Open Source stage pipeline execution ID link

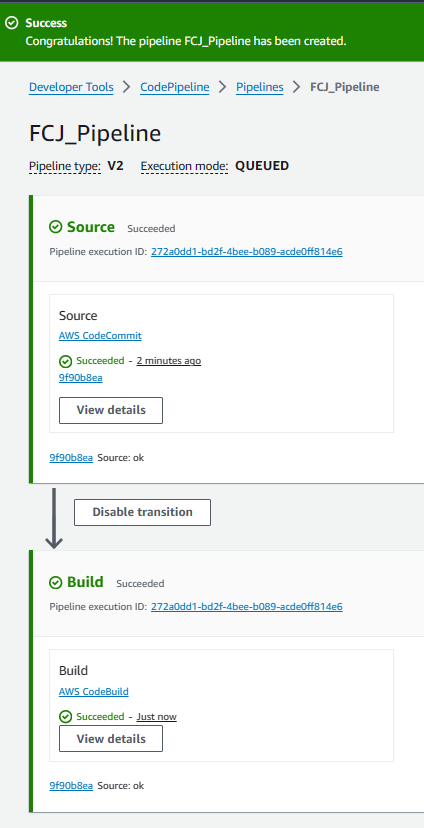point(247,252)
